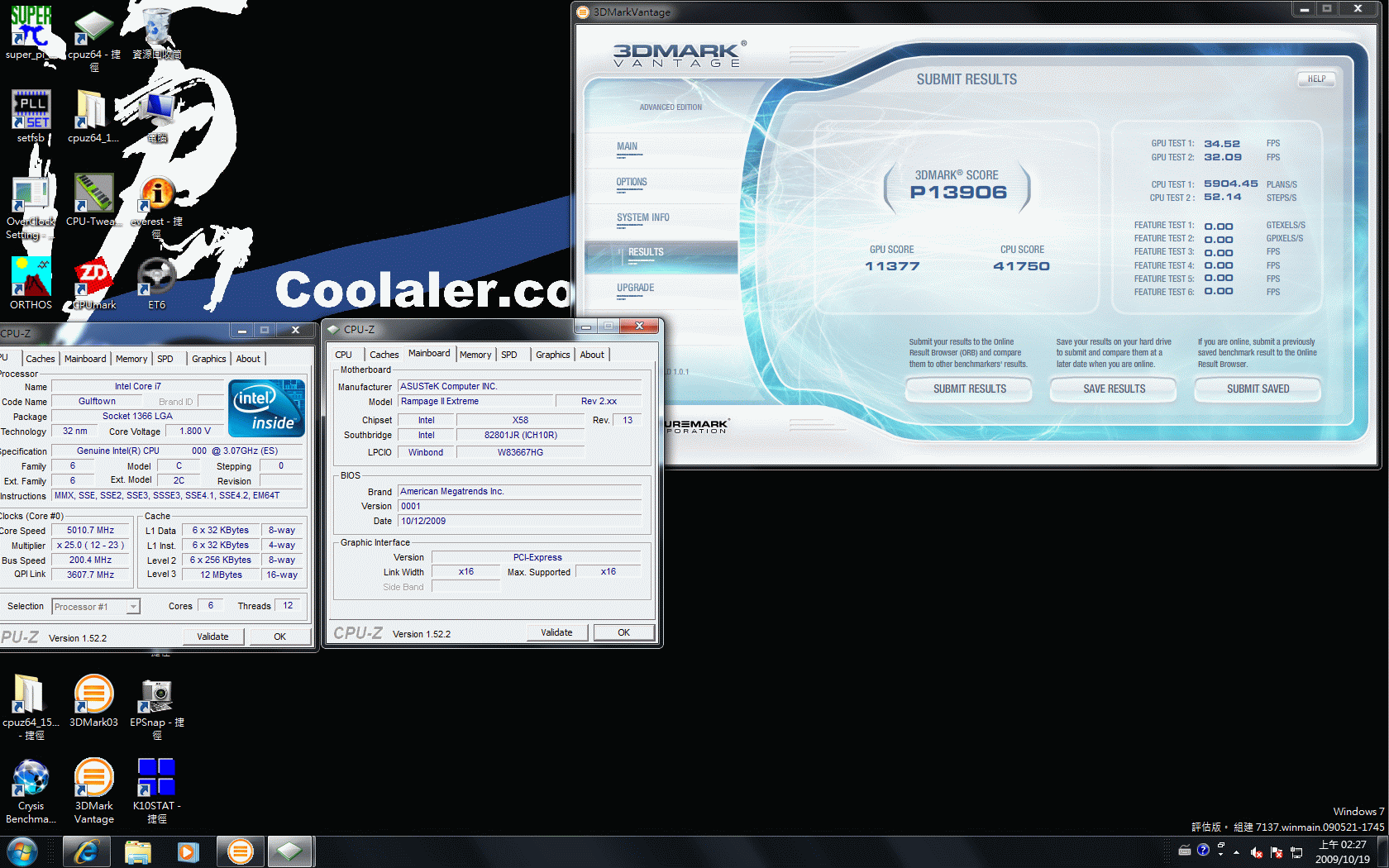Open the Windows Start orb
This screenshot has height=868, width=1389.
pyautogui.click(x=22, y=851)
